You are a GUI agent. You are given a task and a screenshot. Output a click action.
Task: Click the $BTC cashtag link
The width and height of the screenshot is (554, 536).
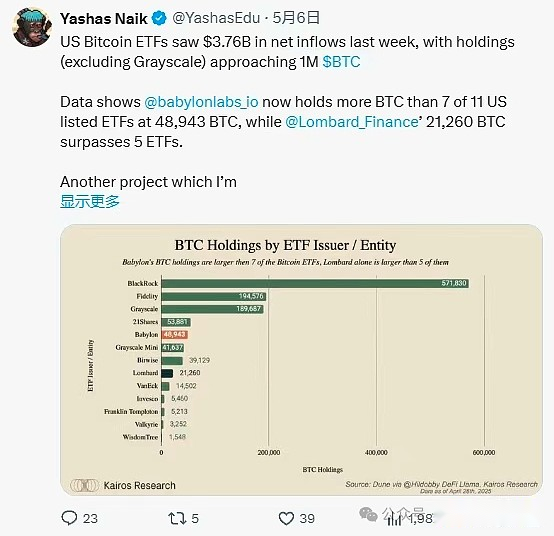pyautogui.click(x=341, y=62)
